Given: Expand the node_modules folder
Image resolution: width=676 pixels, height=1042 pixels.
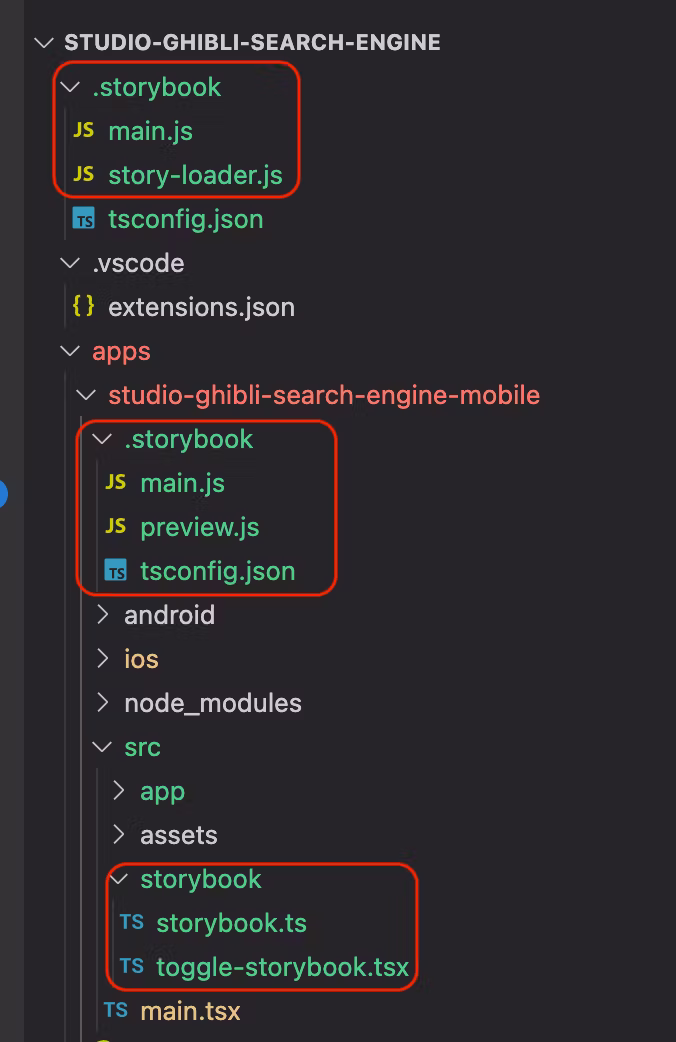Looking at the screenshot, I should click(x=101, y=703).
